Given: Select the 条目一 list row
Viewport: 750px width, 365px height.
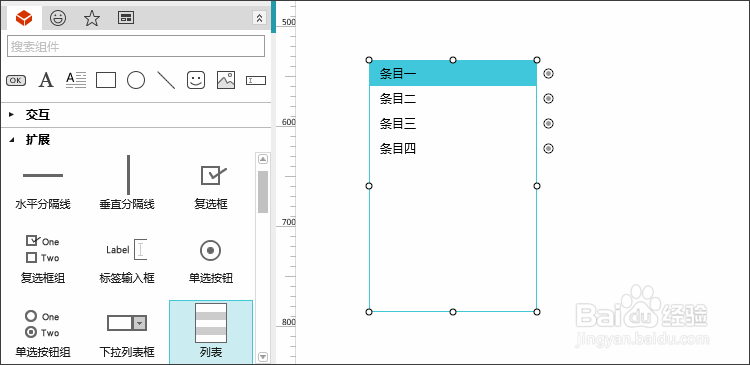Looking at the screenshot, I should coord(453,74).
